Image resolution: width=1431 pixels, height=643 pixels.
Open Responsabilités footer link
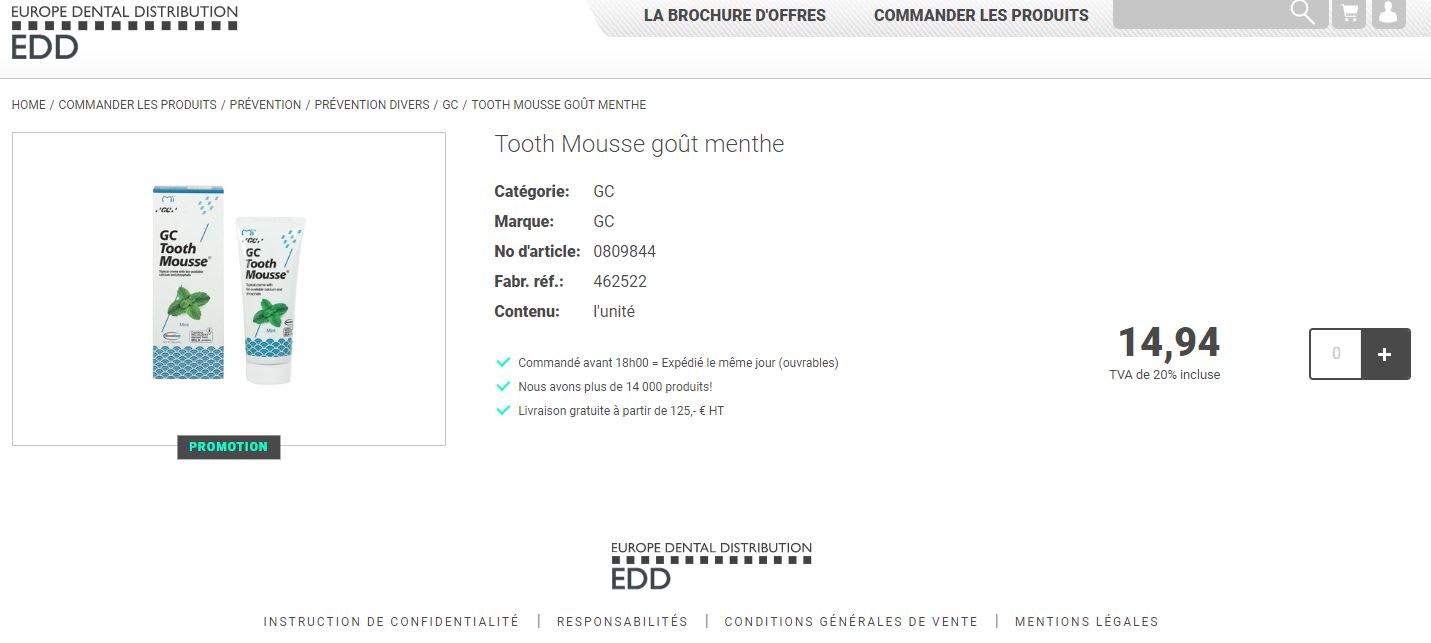tap(622, 622)
